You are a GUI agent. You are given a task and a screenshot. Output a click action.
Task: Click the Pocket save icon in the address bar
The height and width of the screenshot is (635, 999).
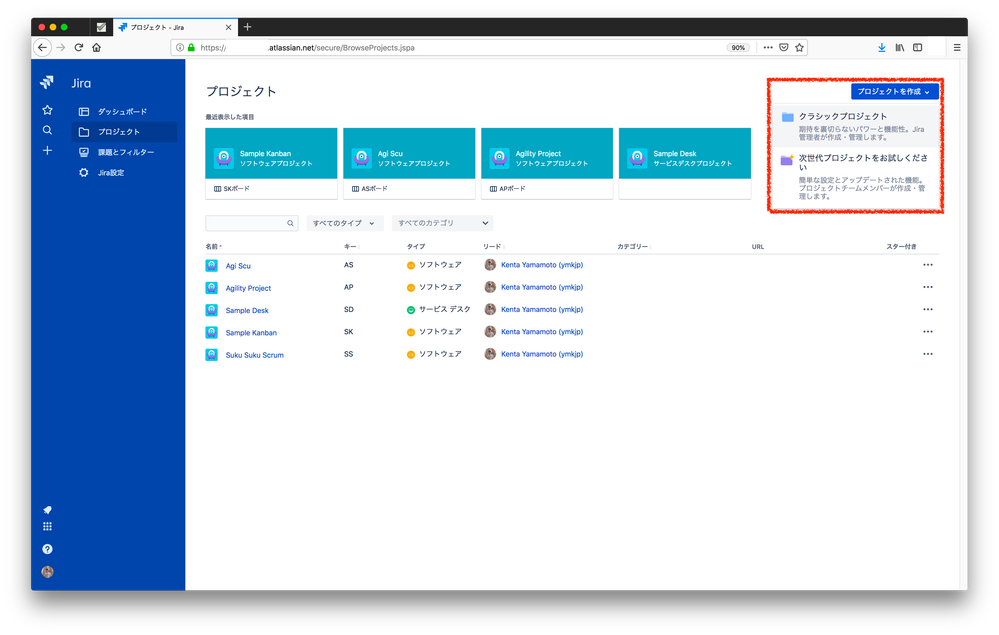pyautogui.click(x=784, y=48)
